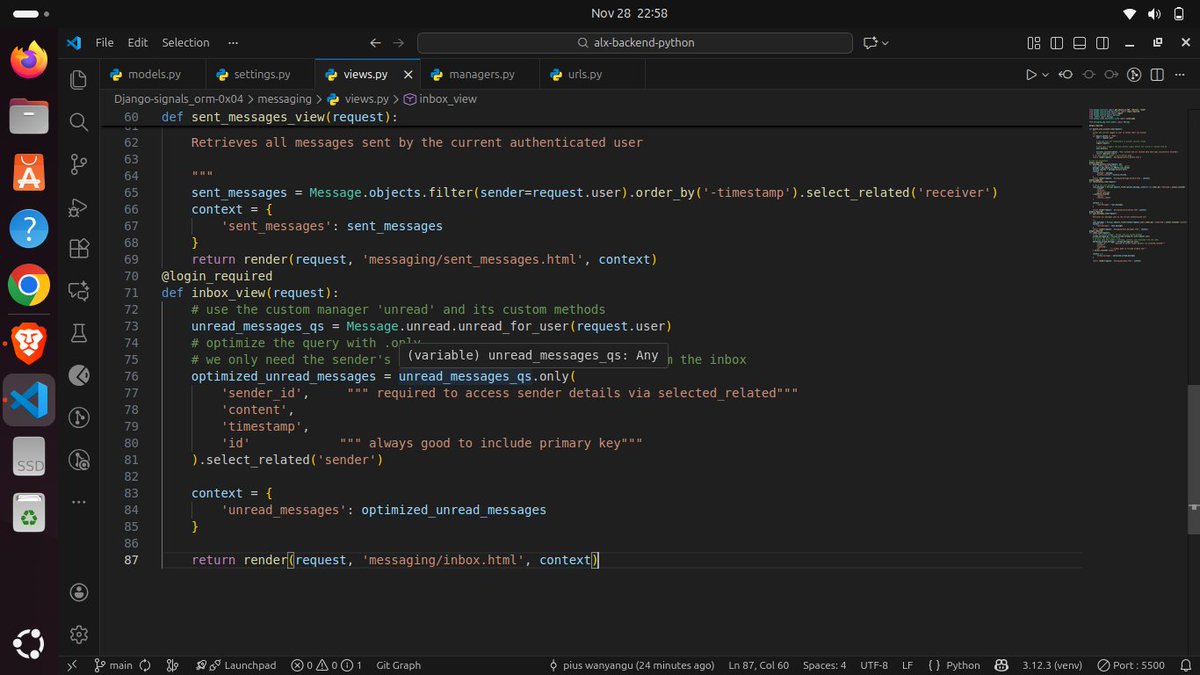Open the Accounts menu icon
The width and height of the screenshot is (1200, 675).
click(x=79, y=592)
